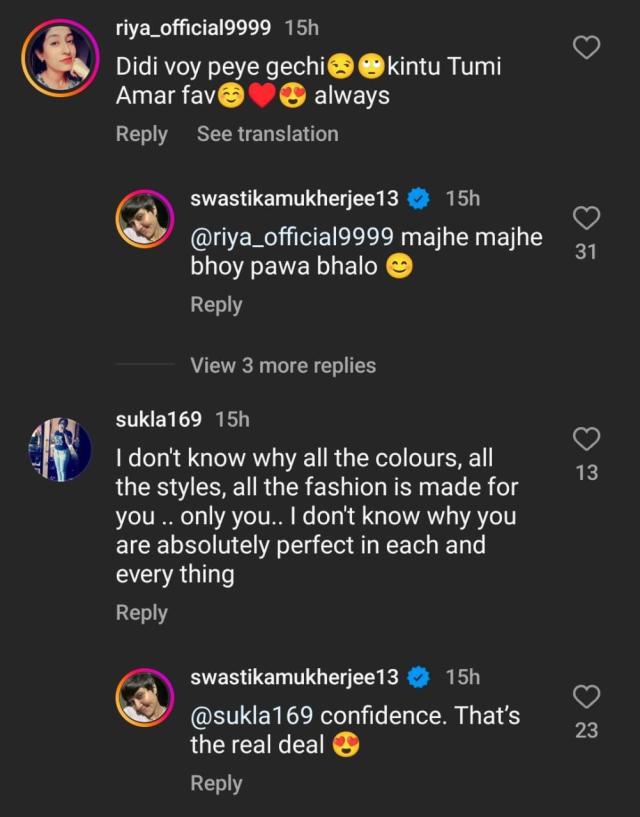Open See translation under riya's comment
640x817 pixels.
tap(266, 133)
